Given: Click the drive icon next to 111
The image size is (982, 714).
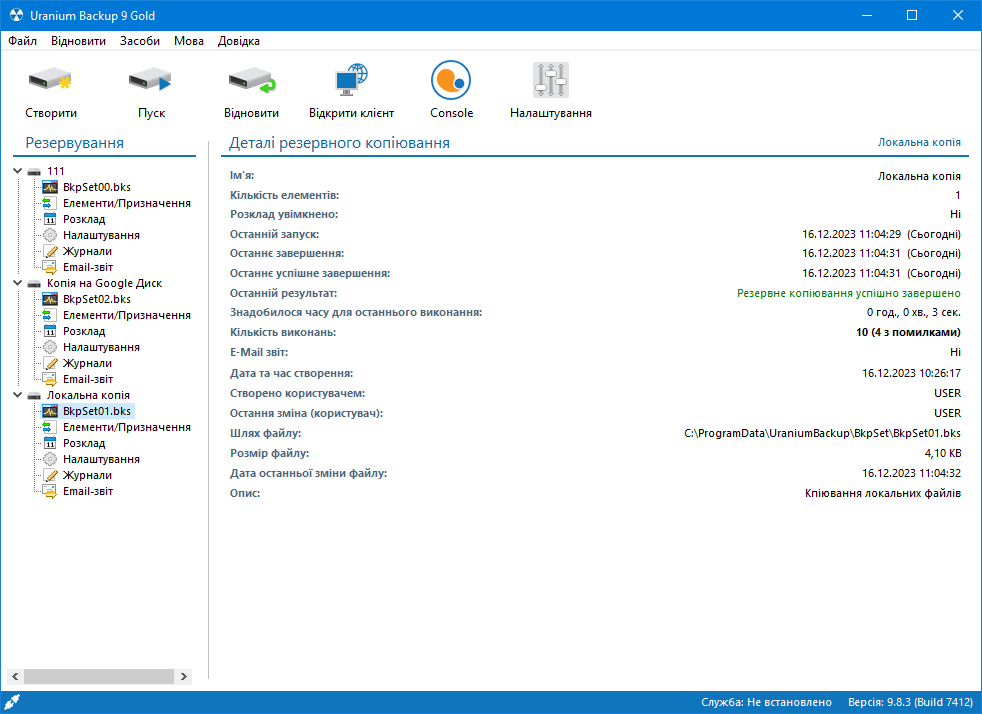Looking at the screenshot, I should pos(34,172).
